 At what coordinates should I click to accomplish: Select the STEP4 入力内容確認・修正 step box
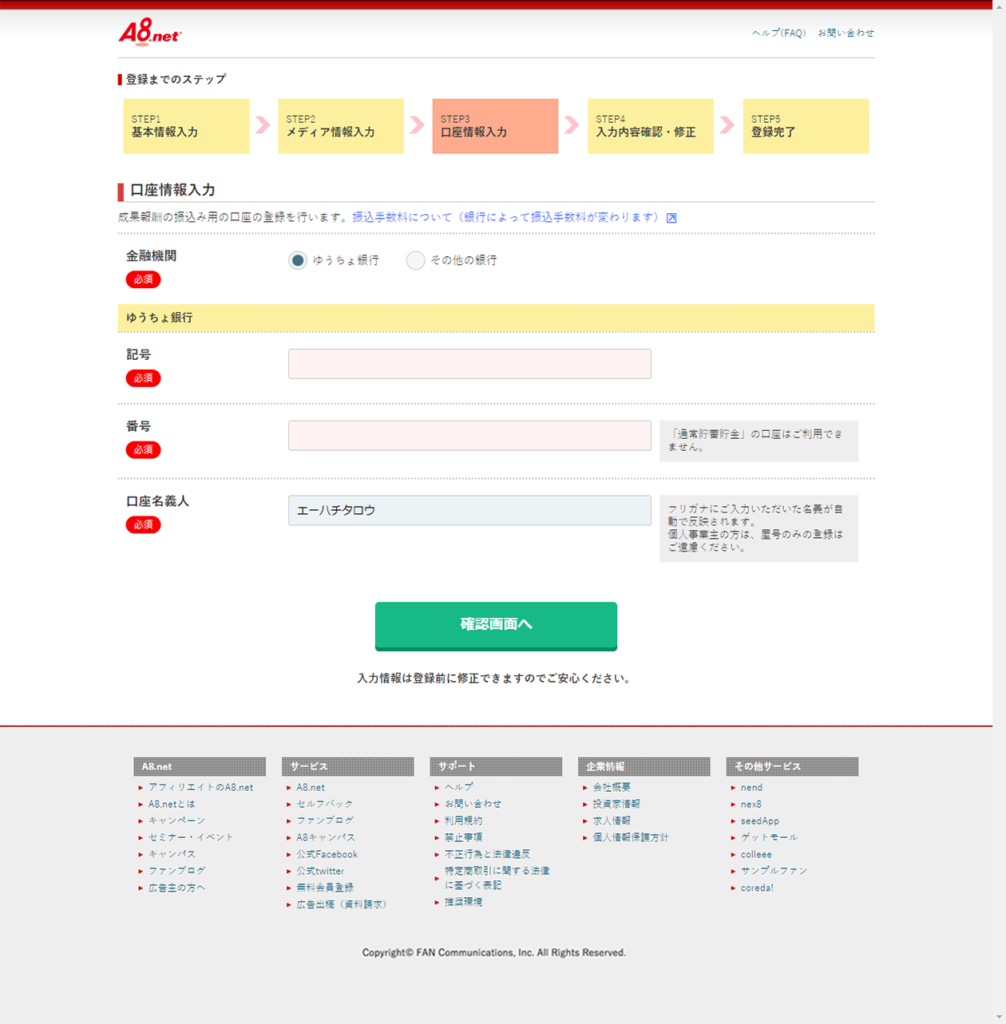651,126
